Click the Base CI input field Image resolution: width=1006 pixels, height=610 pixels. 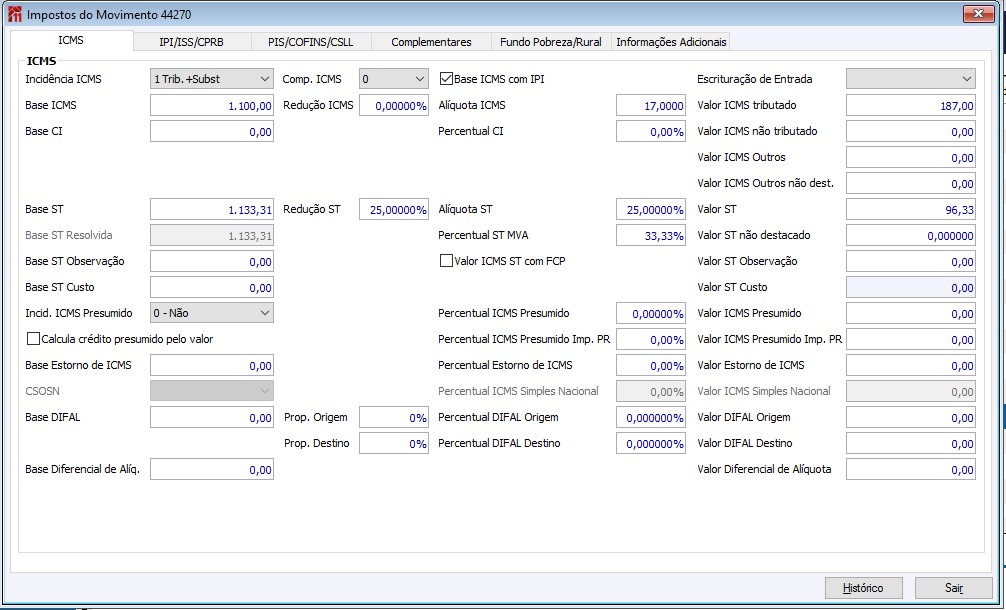(x=212, y=131)
